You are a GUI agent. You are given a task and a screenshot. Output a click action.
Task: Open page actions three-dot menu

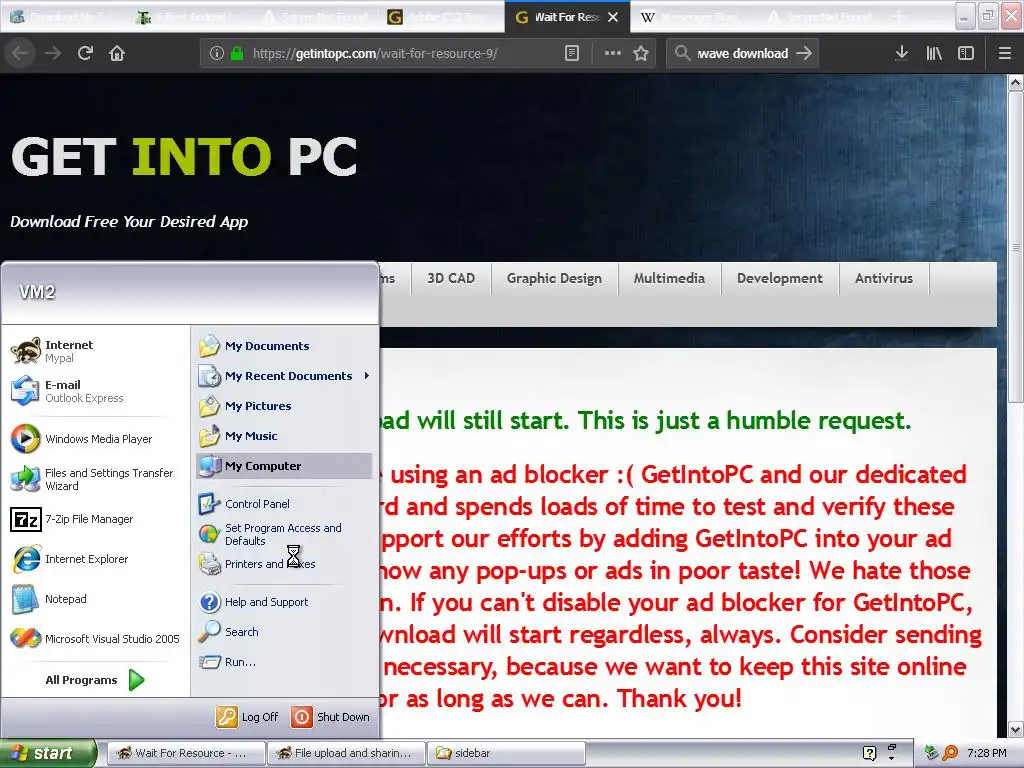point(613,53)
